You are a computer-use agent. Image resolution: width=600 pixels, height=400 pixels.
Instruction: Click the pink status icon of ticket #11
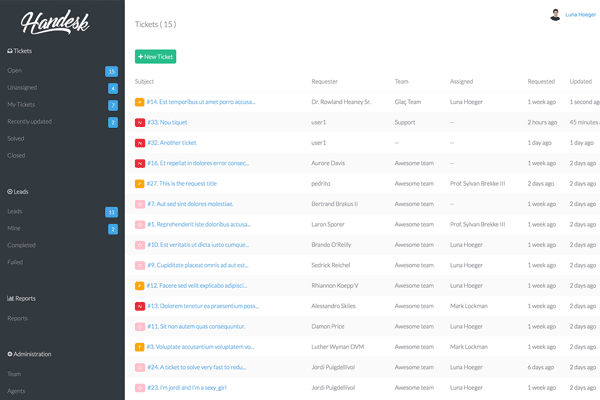point(140,327)
